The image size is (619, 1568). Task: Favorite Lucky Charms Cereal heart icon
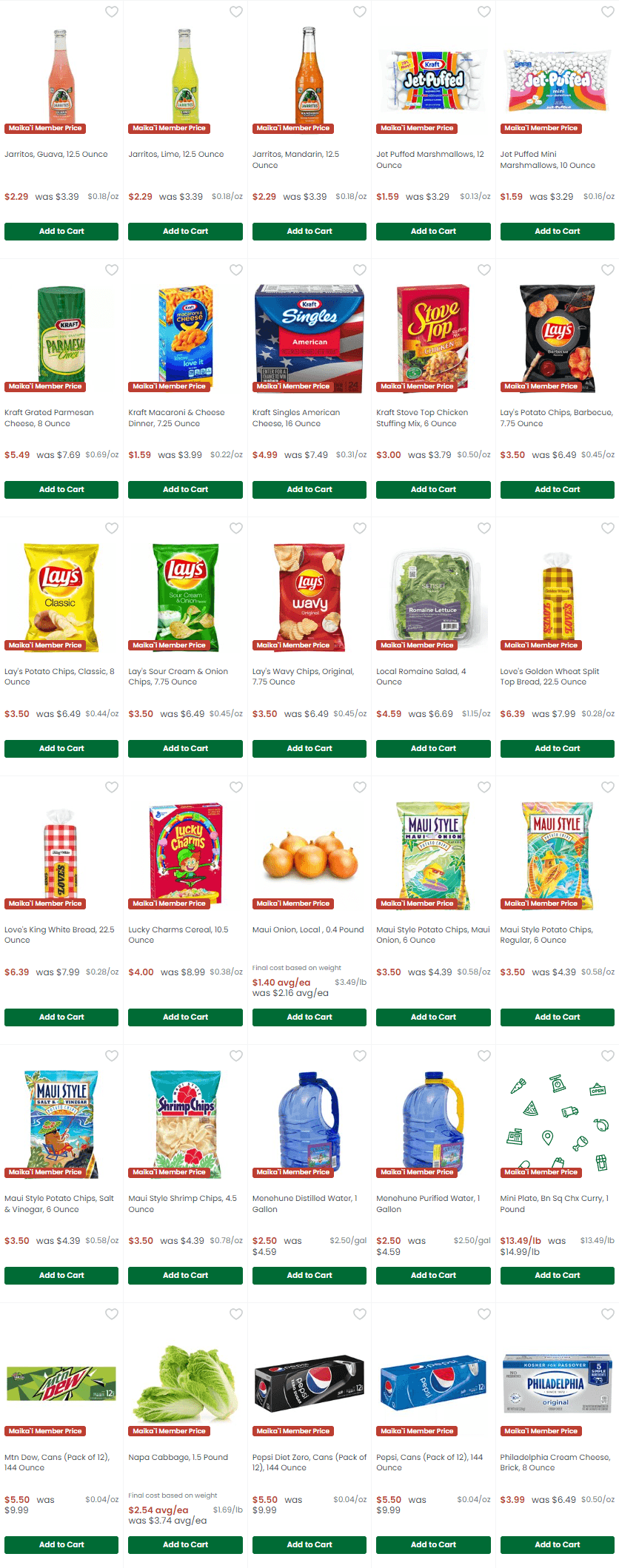pyautogui.click(x=236, y=787)
